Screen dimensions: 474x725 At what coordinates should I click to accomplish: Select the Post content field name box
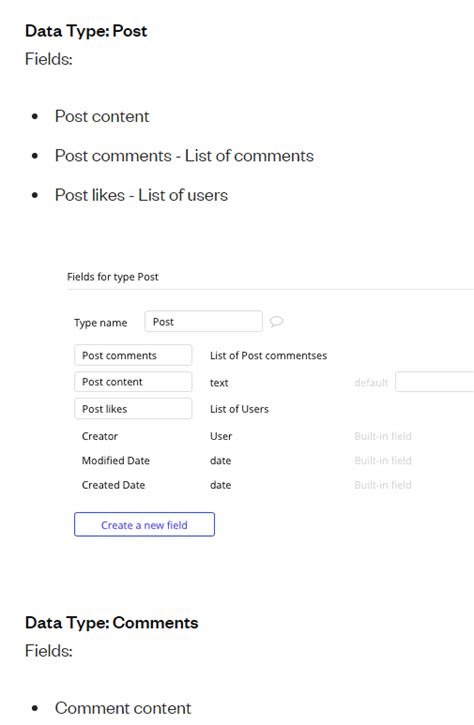(x=133, y=382)
